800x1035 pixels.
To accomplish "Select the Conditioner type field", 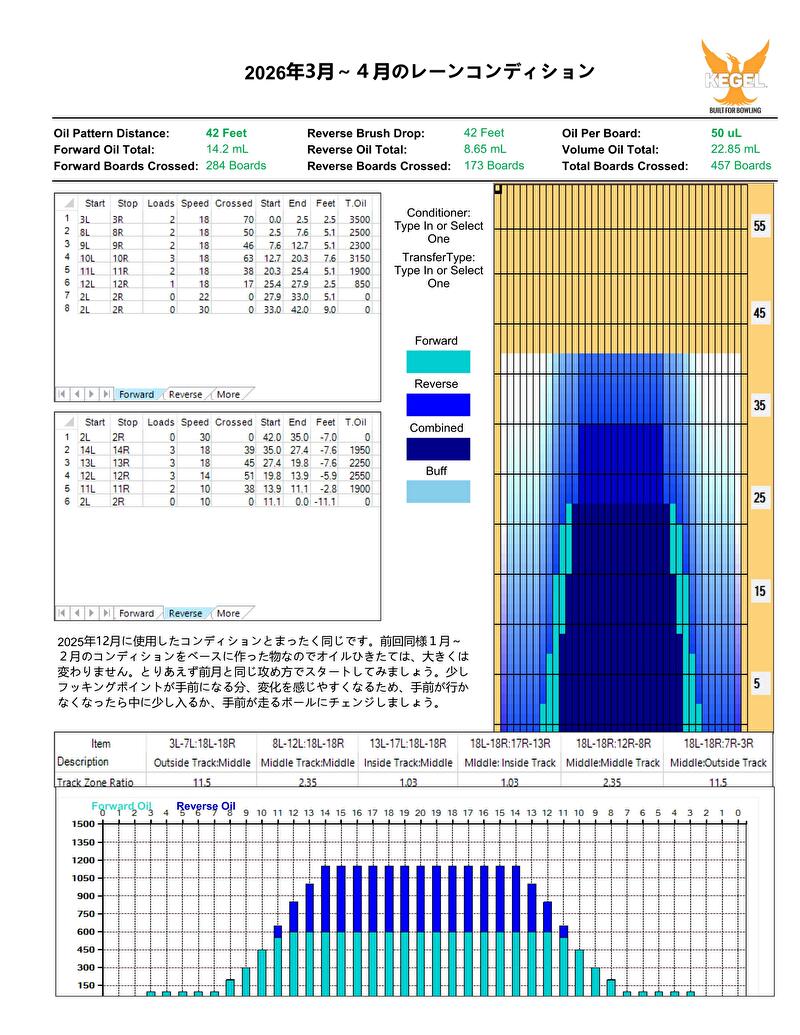I will click(x=438, y=226).
